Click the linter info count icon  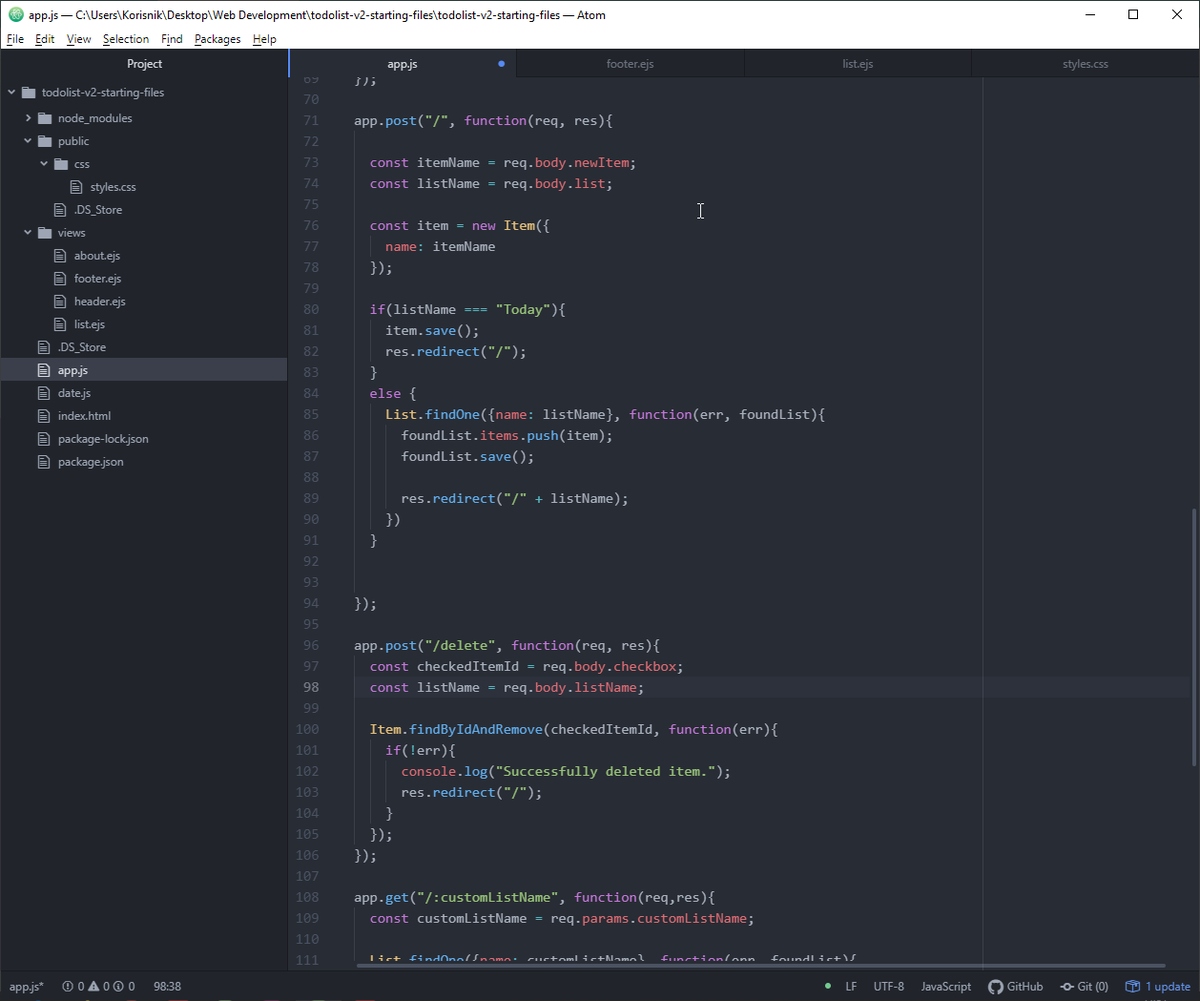tap(119, 986)
